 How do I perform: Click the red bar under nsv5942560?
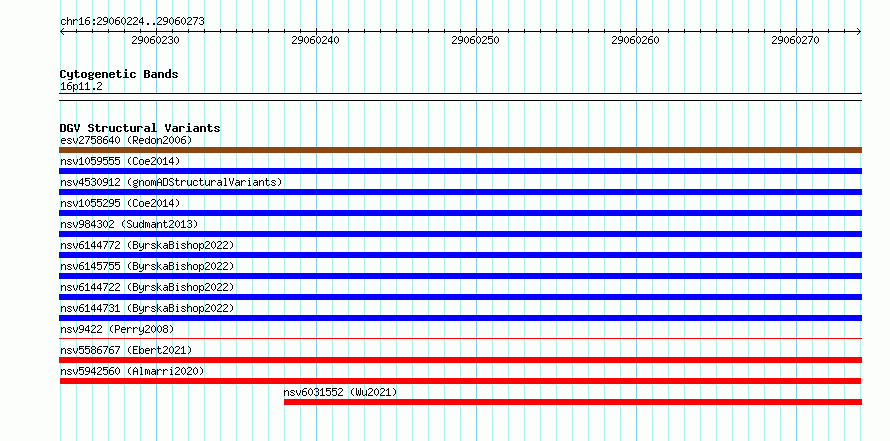(460, 381)
